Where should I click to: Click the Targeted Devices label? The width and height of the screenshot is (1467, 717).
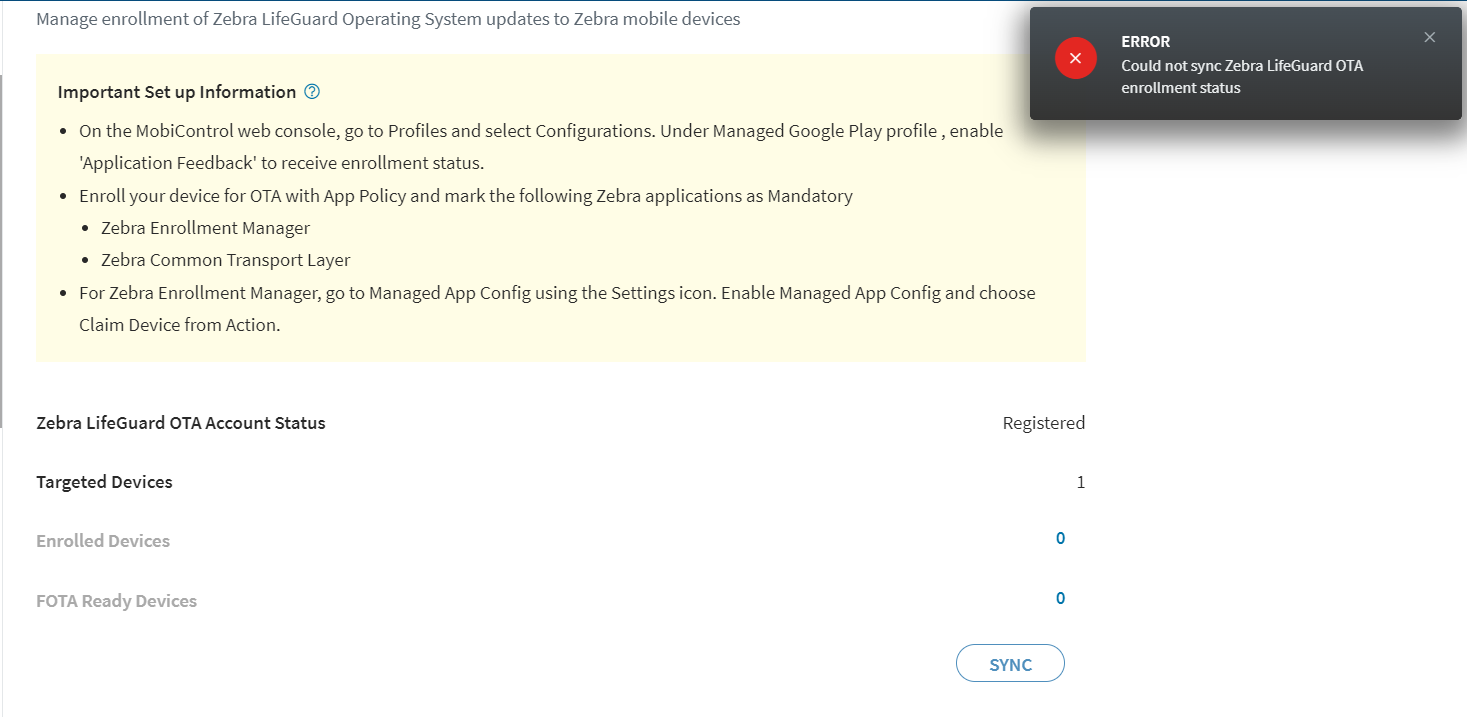(104, 482)
